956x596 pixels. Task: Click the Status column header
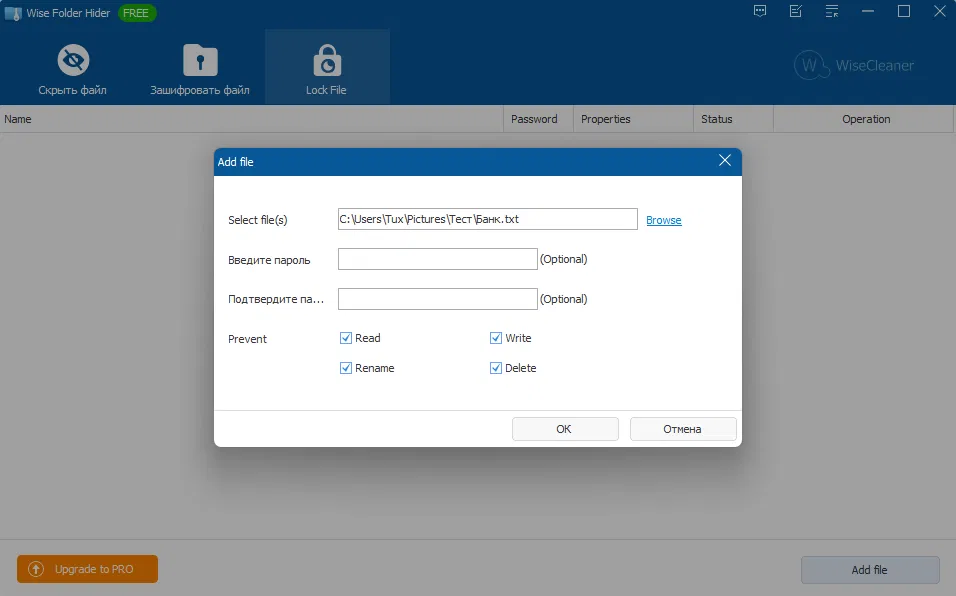pos(733,119)
